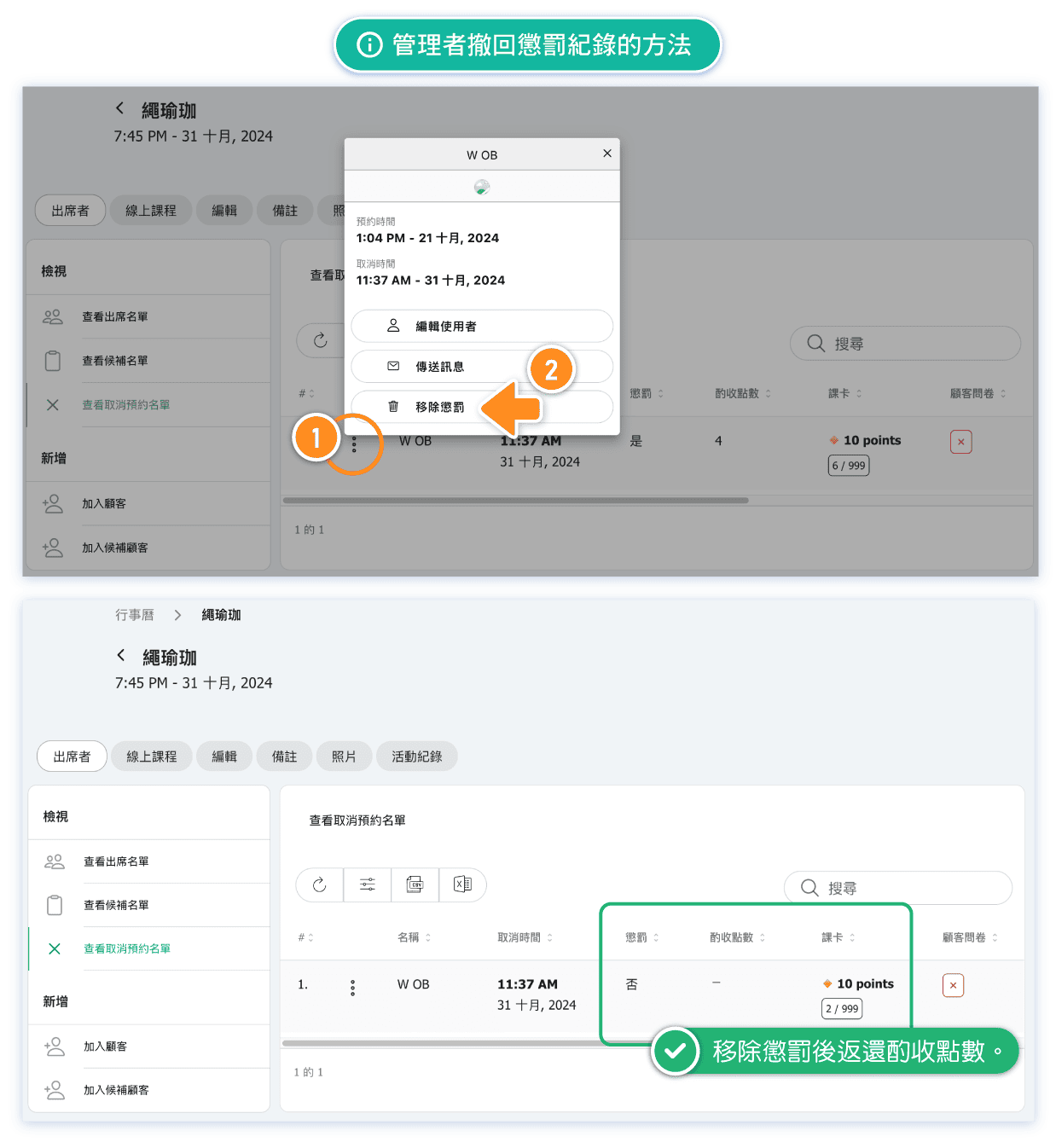Viewport: 1056px width, 1148px height.
Task: Click scrollbar under the row with 6 / 999
Action: point(515,501)
